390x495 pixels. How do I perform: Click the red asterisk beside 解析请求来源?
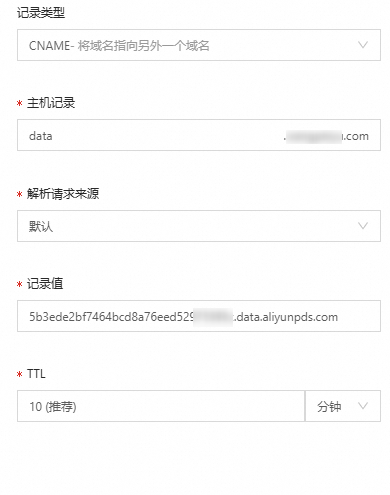tap(19, 194)
